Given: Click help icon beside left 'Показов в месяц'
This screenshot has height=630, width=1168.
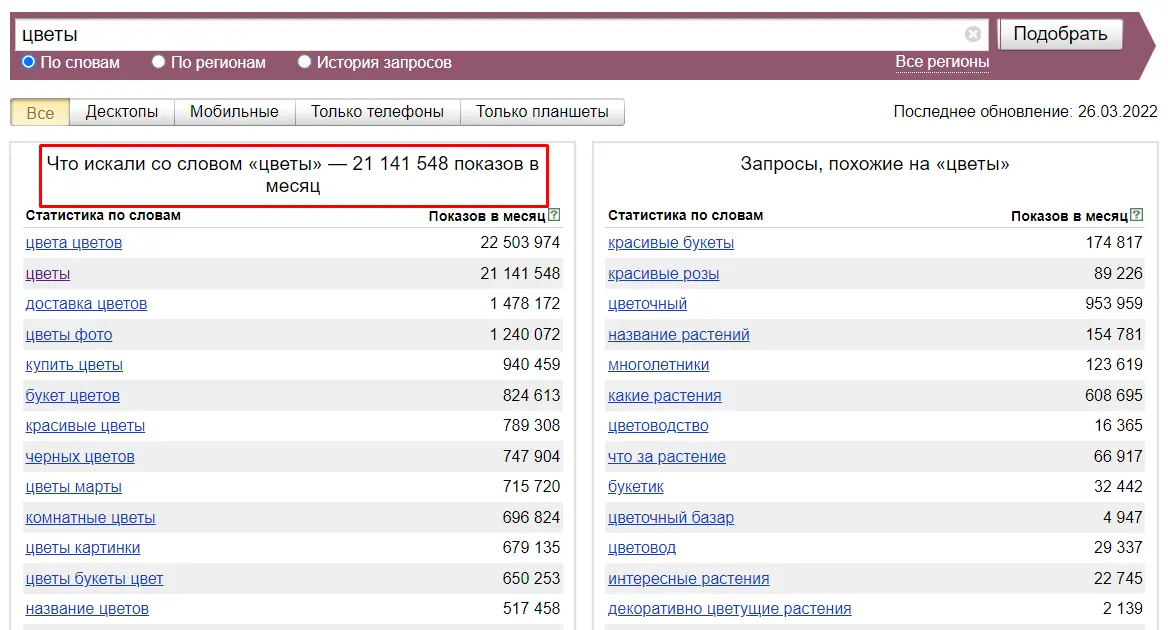Looking at the screenshot, I should (554, 215).
